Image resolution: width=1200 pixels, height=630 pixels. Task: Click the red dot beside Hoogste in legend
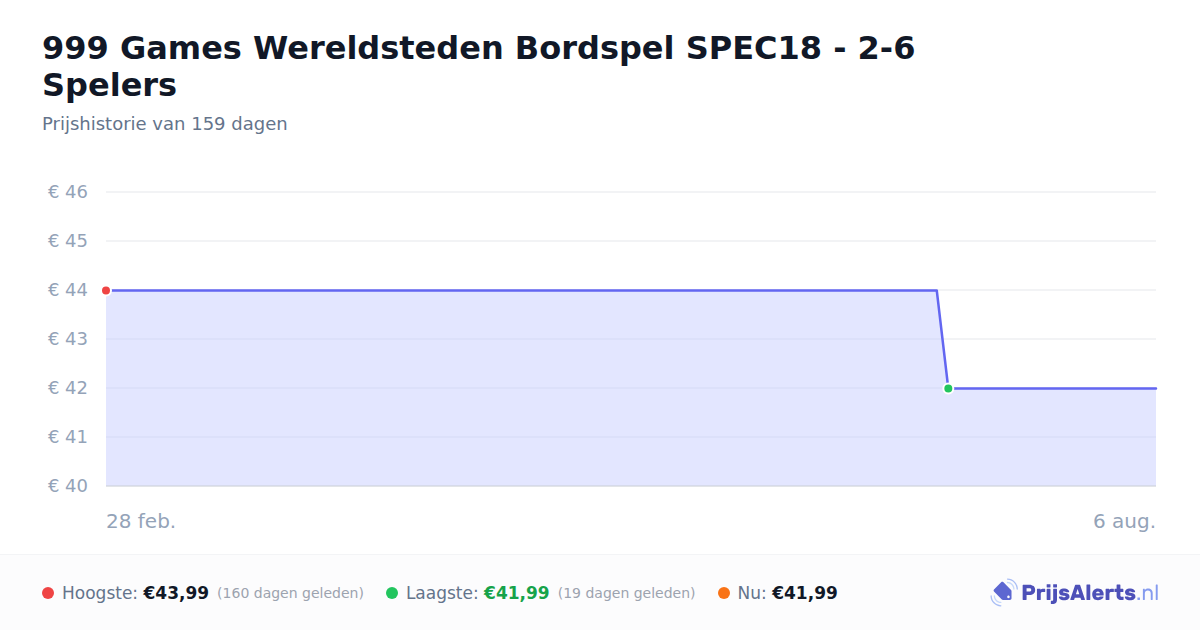pyautogui.click(x=48, y=593)
